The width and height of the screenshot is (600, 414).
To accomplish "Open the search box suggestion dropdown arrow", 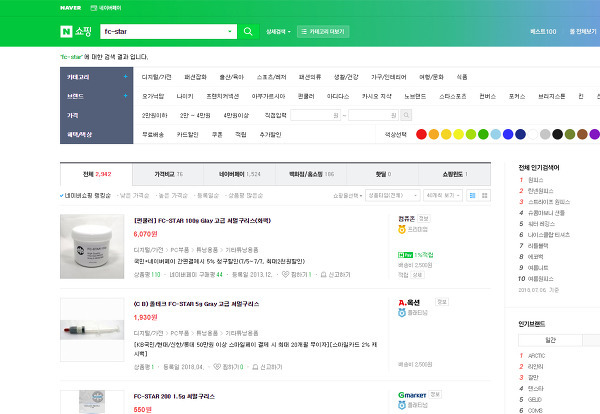I will [x=230, y=31].
